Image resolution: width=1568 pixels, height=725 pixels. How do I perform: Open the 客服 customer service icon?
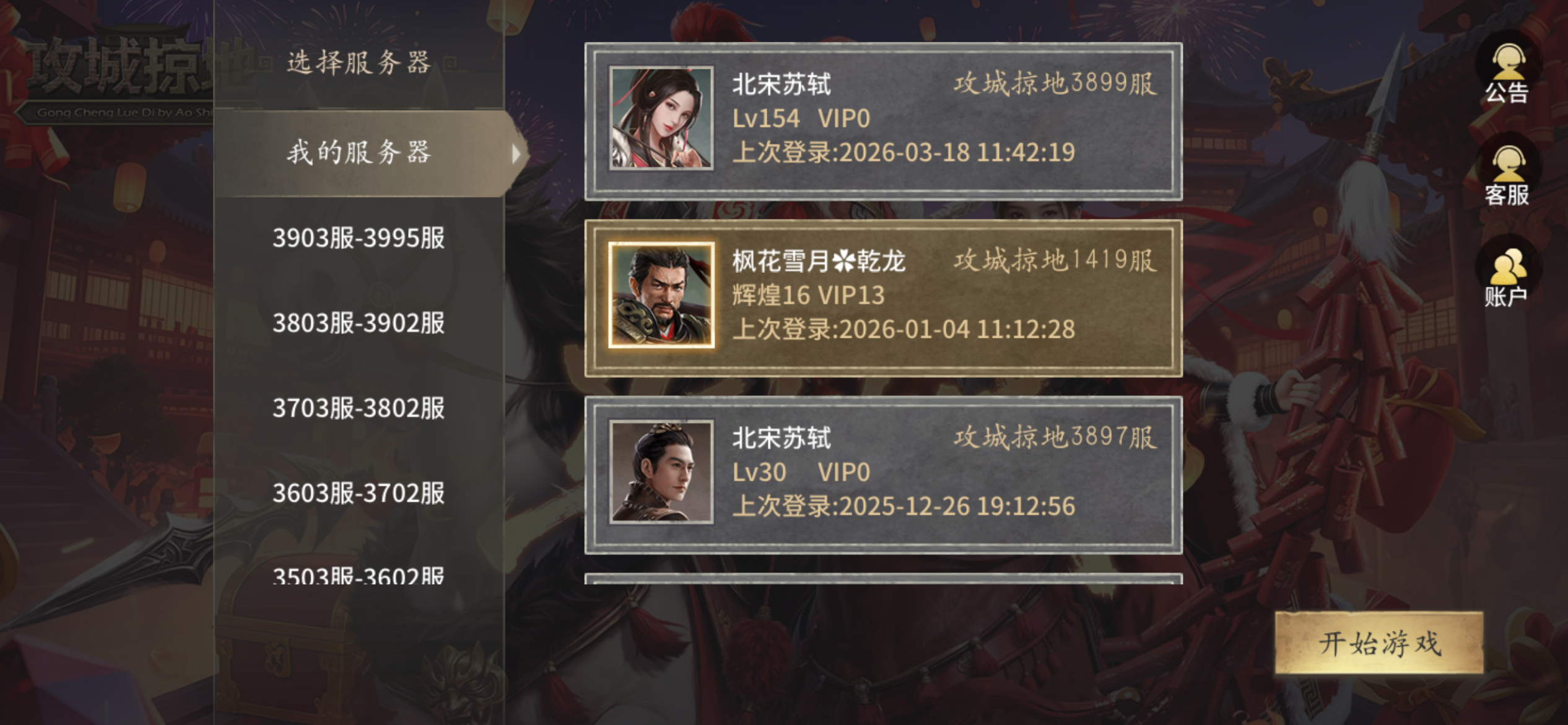tap(1507, 176)
